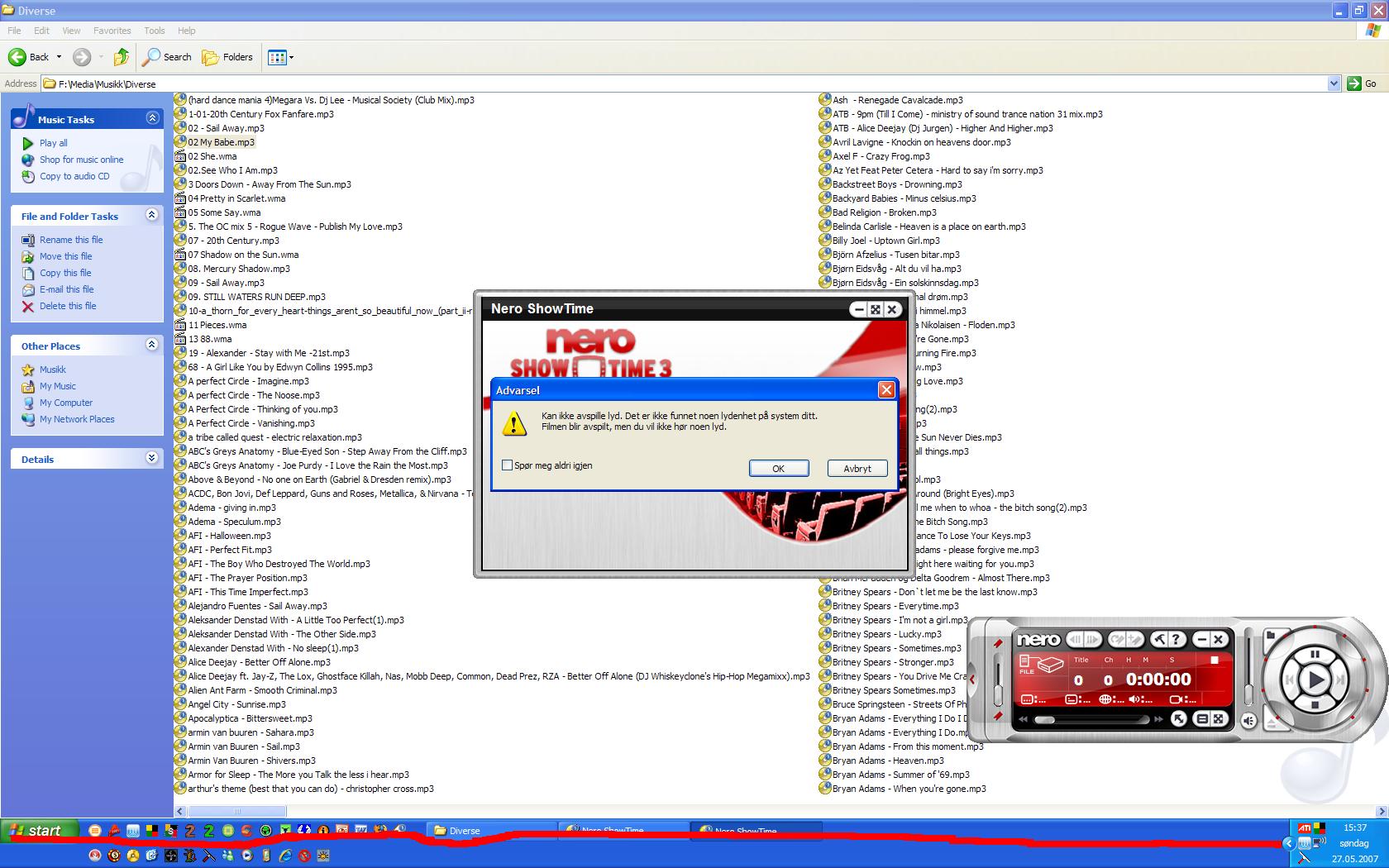Collapse the Music Tasks panel
The image size is (1389, 868).
point(152,118)
